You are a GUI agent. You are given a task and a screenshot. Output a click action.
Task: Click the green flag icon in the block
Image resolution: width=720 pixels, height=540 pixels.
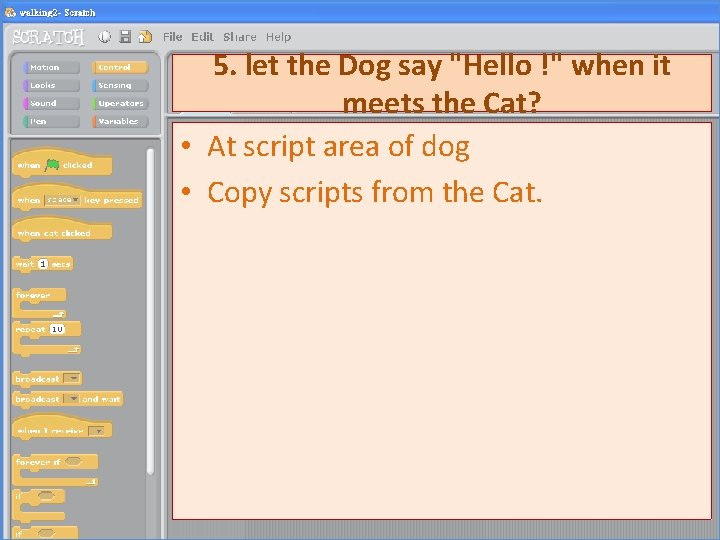[x=52, y=165]
